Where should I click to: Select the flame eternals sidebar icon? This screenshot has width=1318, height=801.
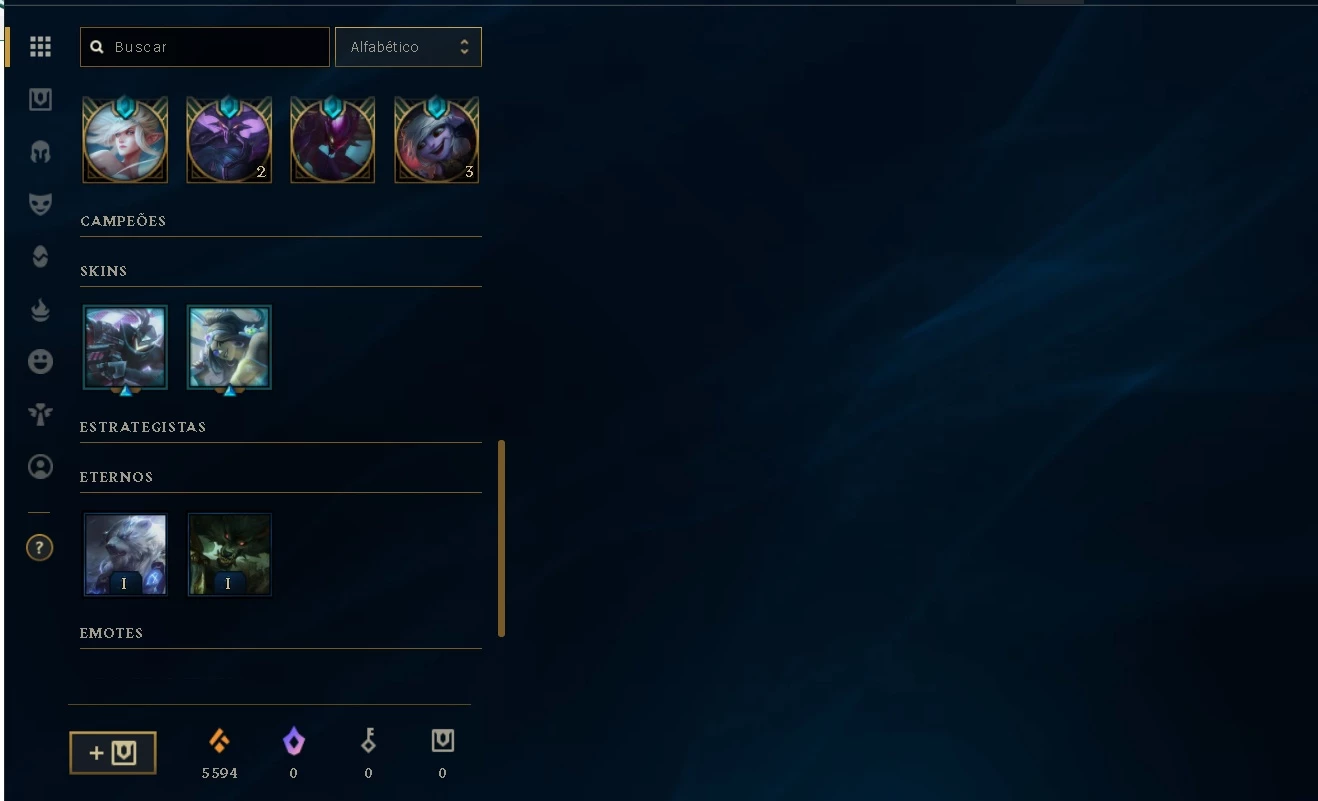[40, 309]
